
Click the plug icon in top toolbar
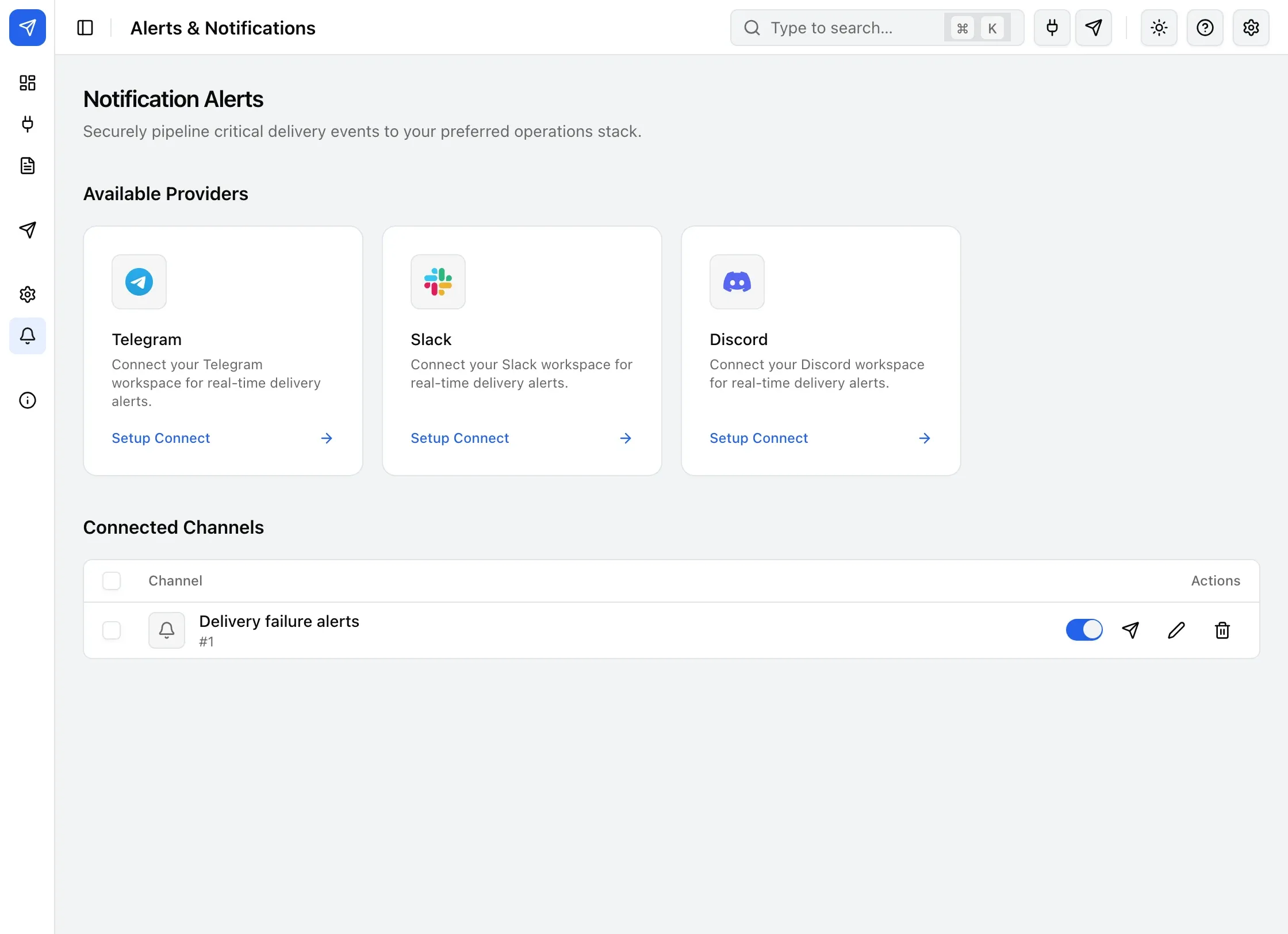pyautogui.click(x=1052, y=28)
